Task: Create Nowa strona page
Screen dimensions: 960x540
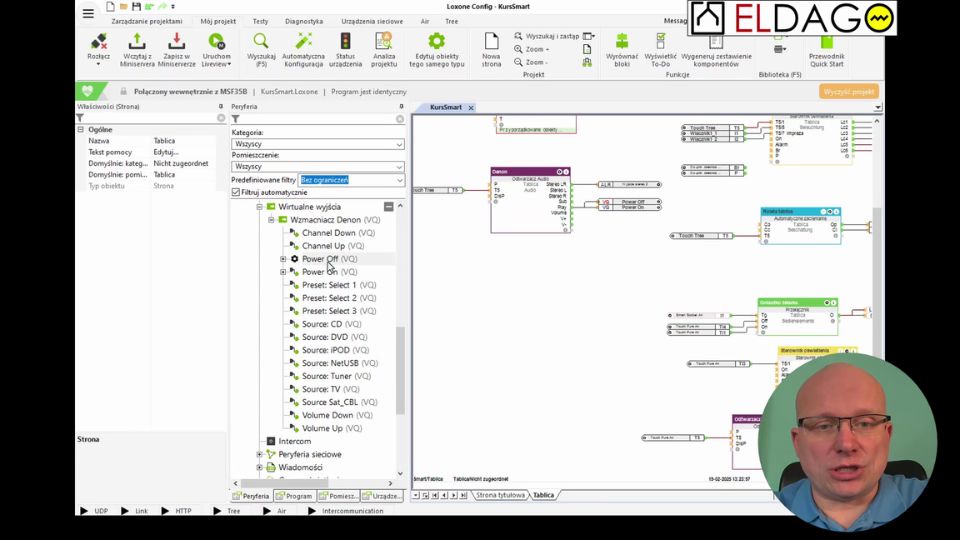Action: click(491, 42)
